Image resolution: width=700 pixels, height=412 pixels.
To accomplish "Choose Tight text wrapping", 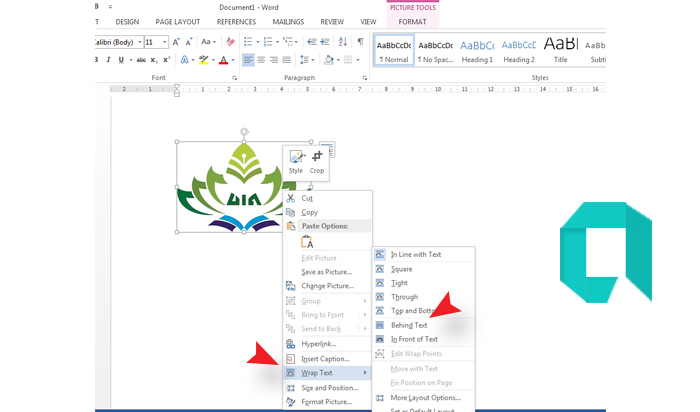I will [x=423, y=283].
